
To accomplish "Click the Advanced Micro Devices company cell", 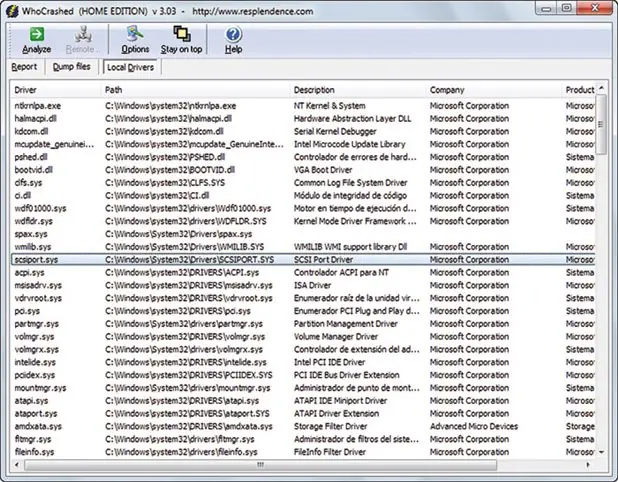I will tap(474, 426).
